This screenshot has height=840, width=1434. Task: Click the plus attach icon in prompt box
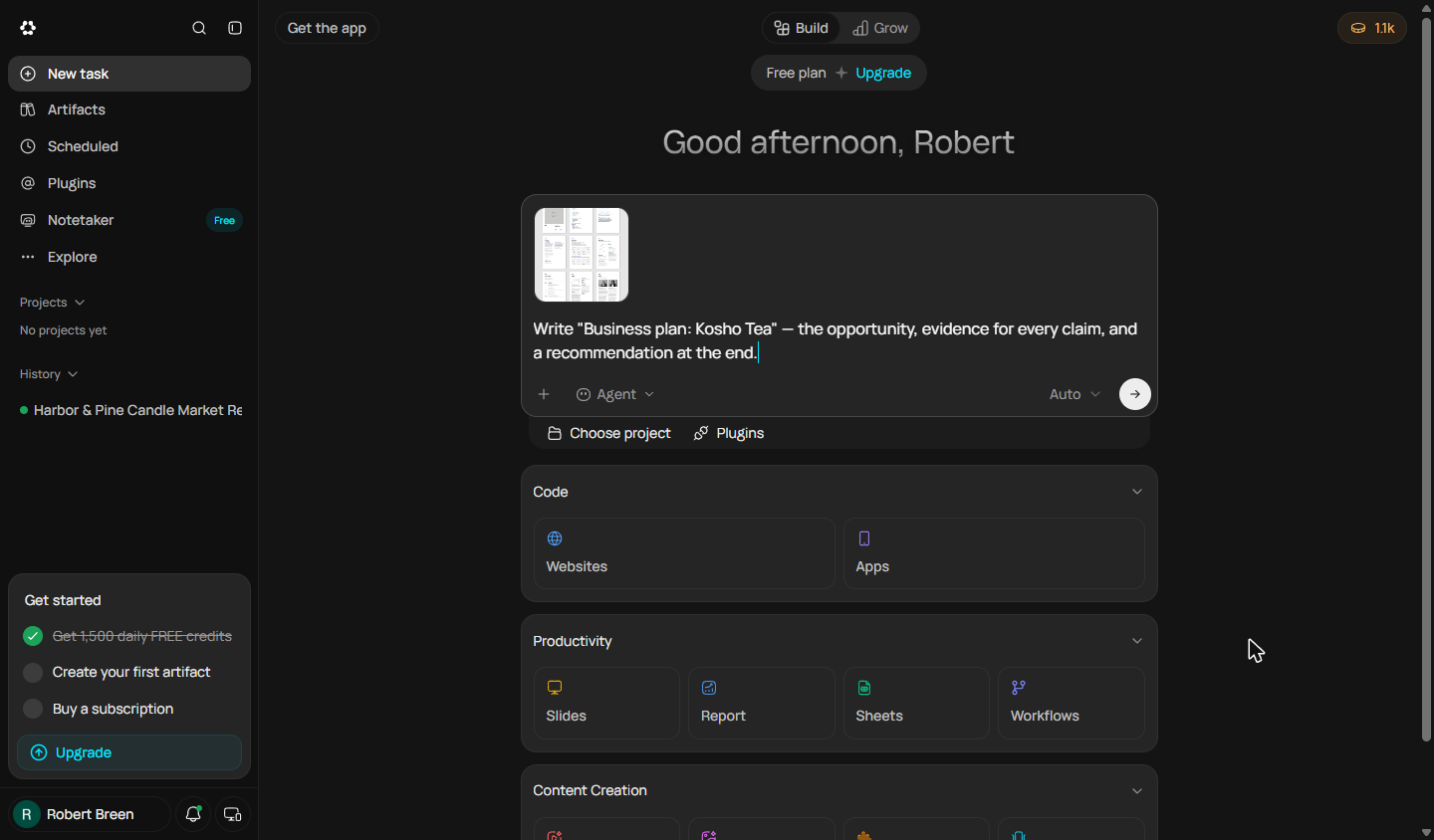[544, 394]
